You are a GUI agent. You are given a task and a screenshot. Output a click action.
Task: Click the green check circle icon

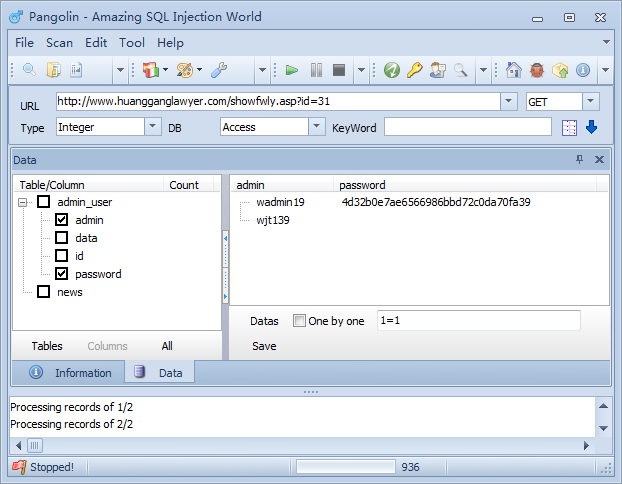392,70
